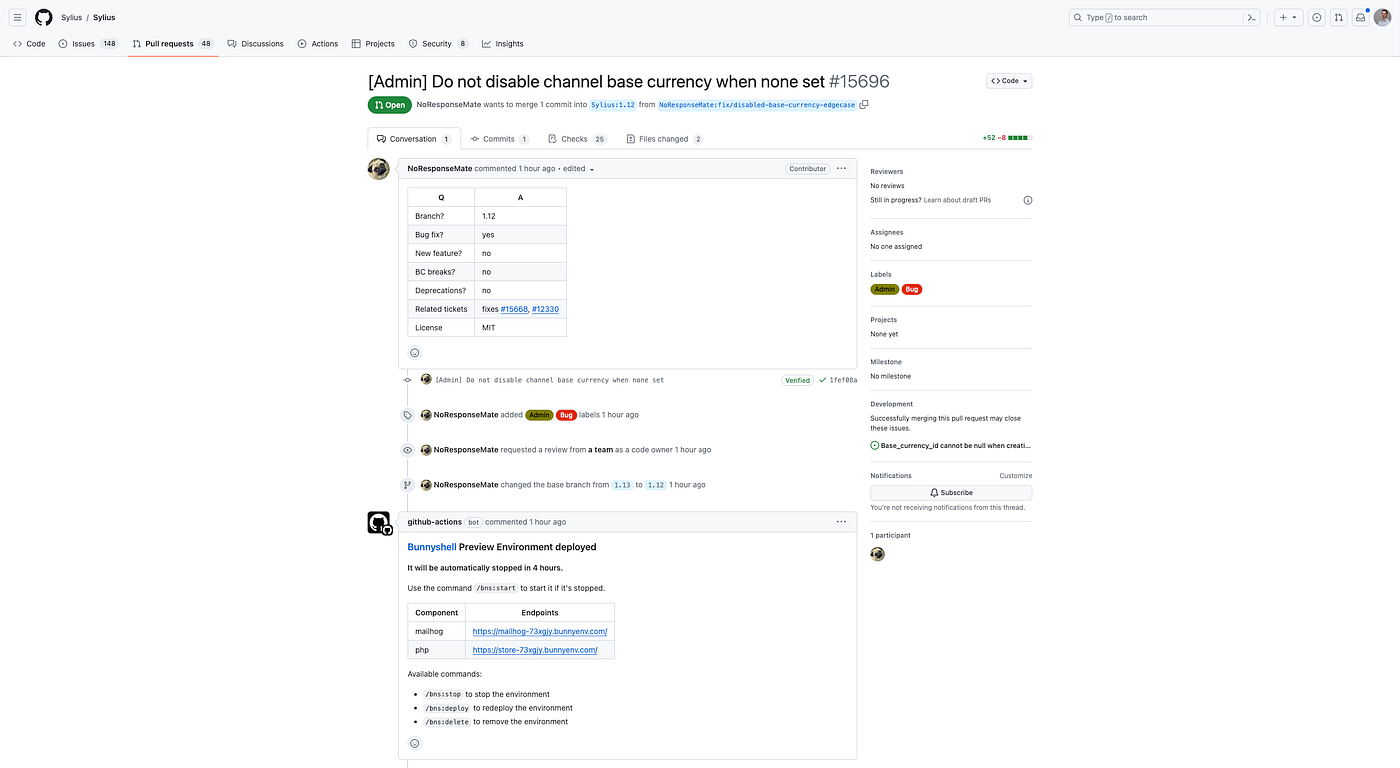Viewport: 1400px width, 768px height.
Task: Click NoResponseMate author name in comment header
Action: coord(439,169)
